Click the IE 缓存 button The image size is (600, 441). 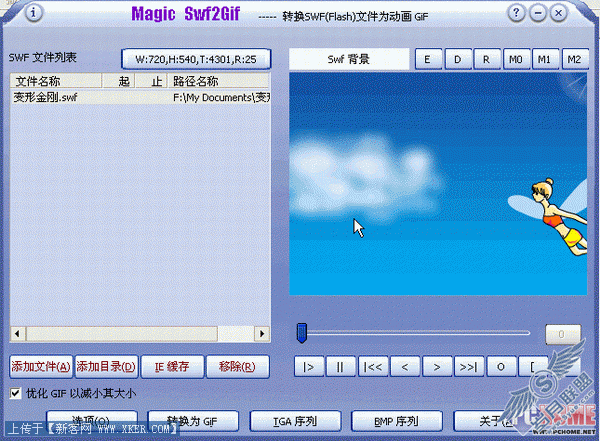[172, 367]
